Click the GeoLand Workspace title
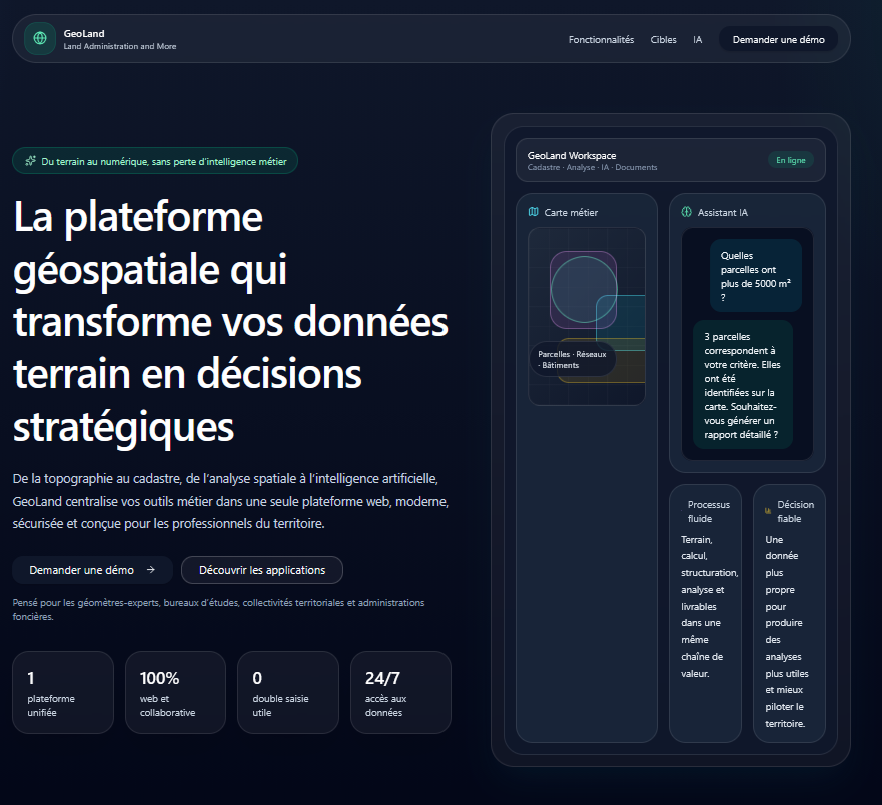Image resolution: width=882 pixels, height=805 pixels. [572, 155]
